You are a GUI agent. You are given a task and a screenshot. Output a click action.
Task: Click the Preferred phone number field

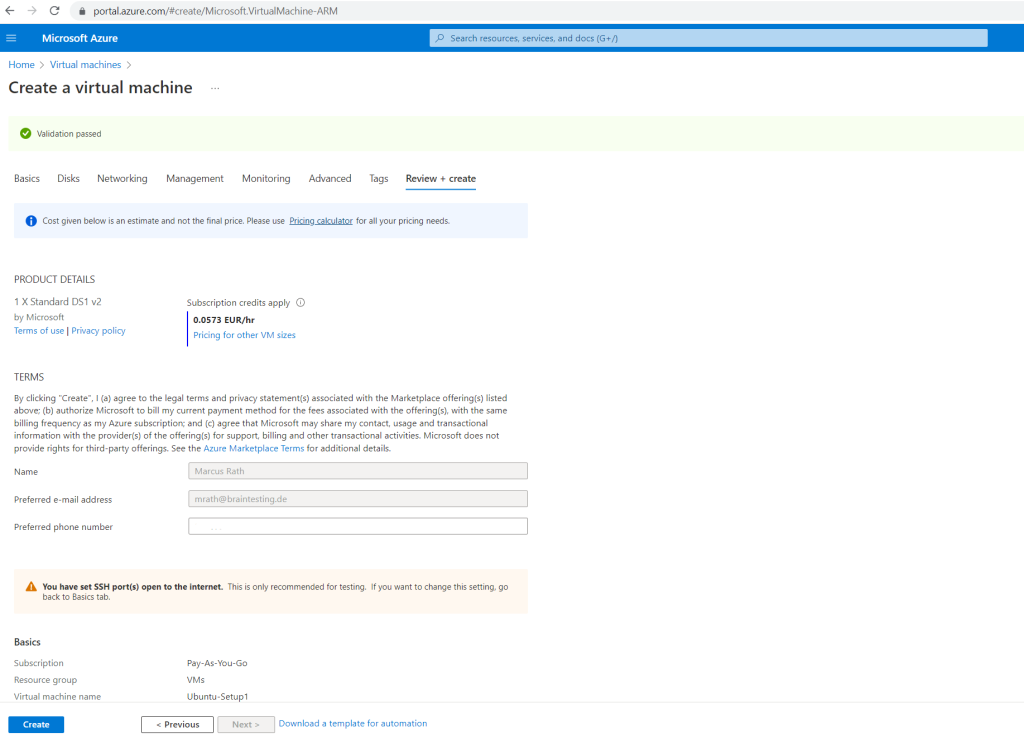(x=358, y=526)
